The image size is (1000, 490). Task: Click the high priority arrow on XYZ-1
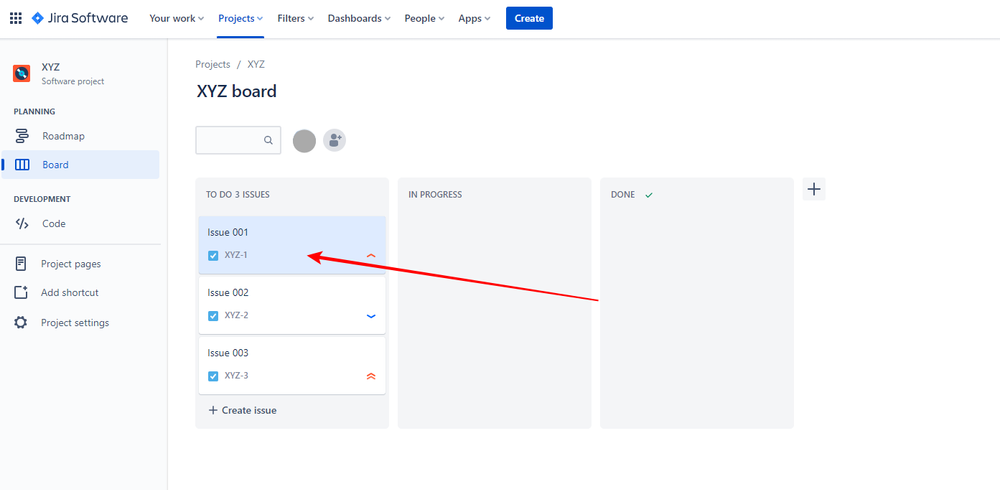(x=371, y=255)
